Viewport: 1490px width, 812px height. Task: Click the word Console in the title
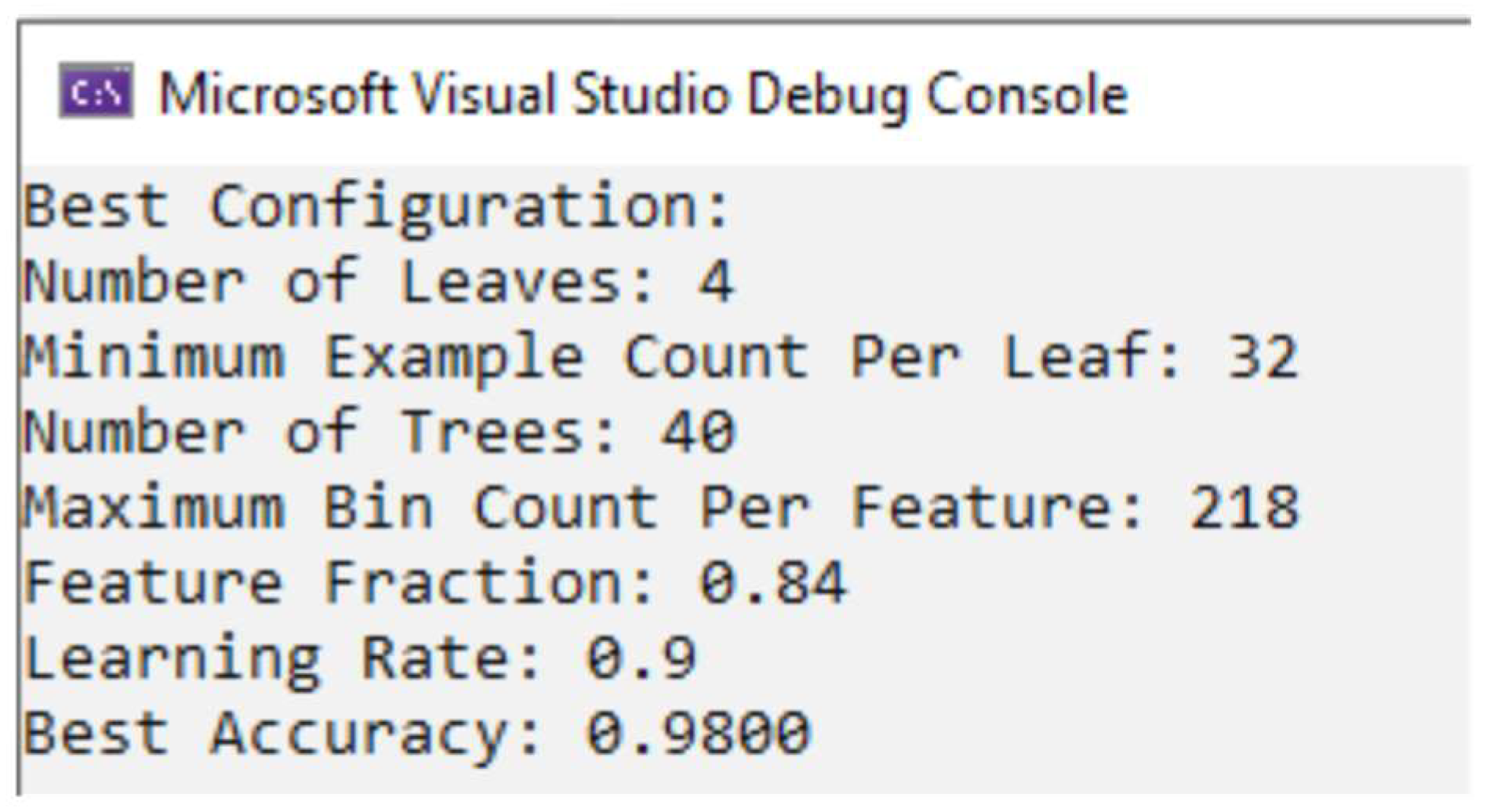(1027, 95)
